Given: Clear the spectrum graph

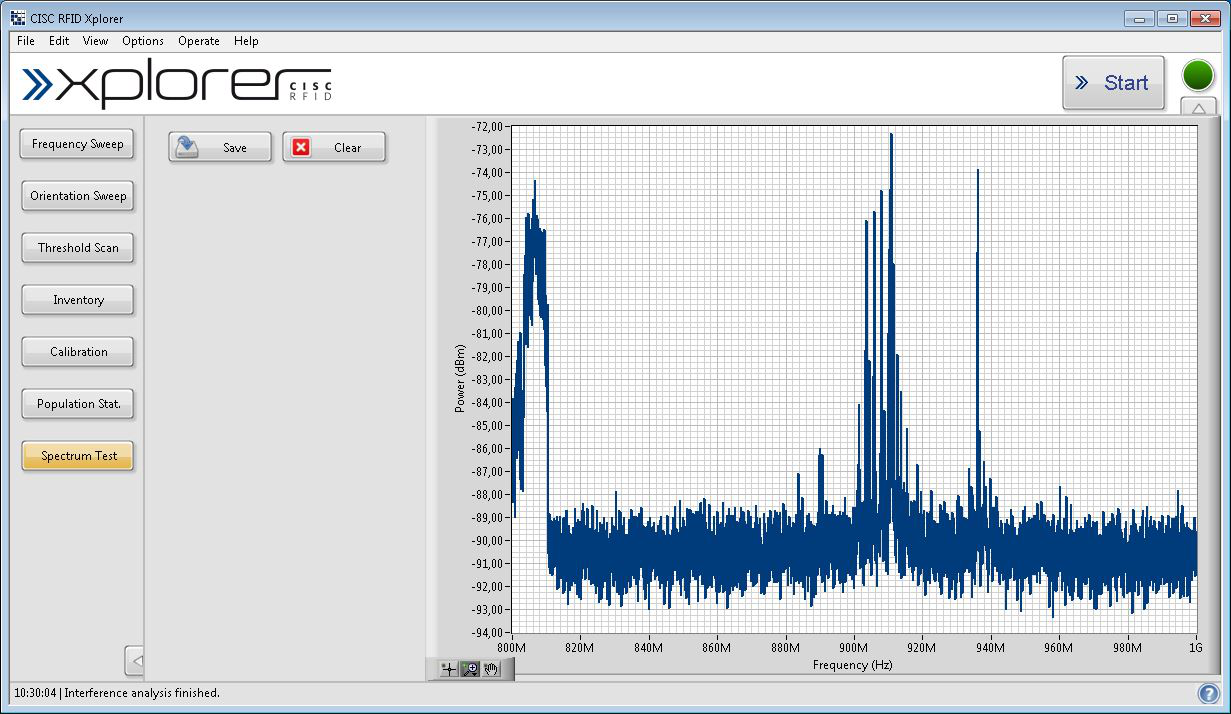Looking at the screenshot, I should [334, 147].
